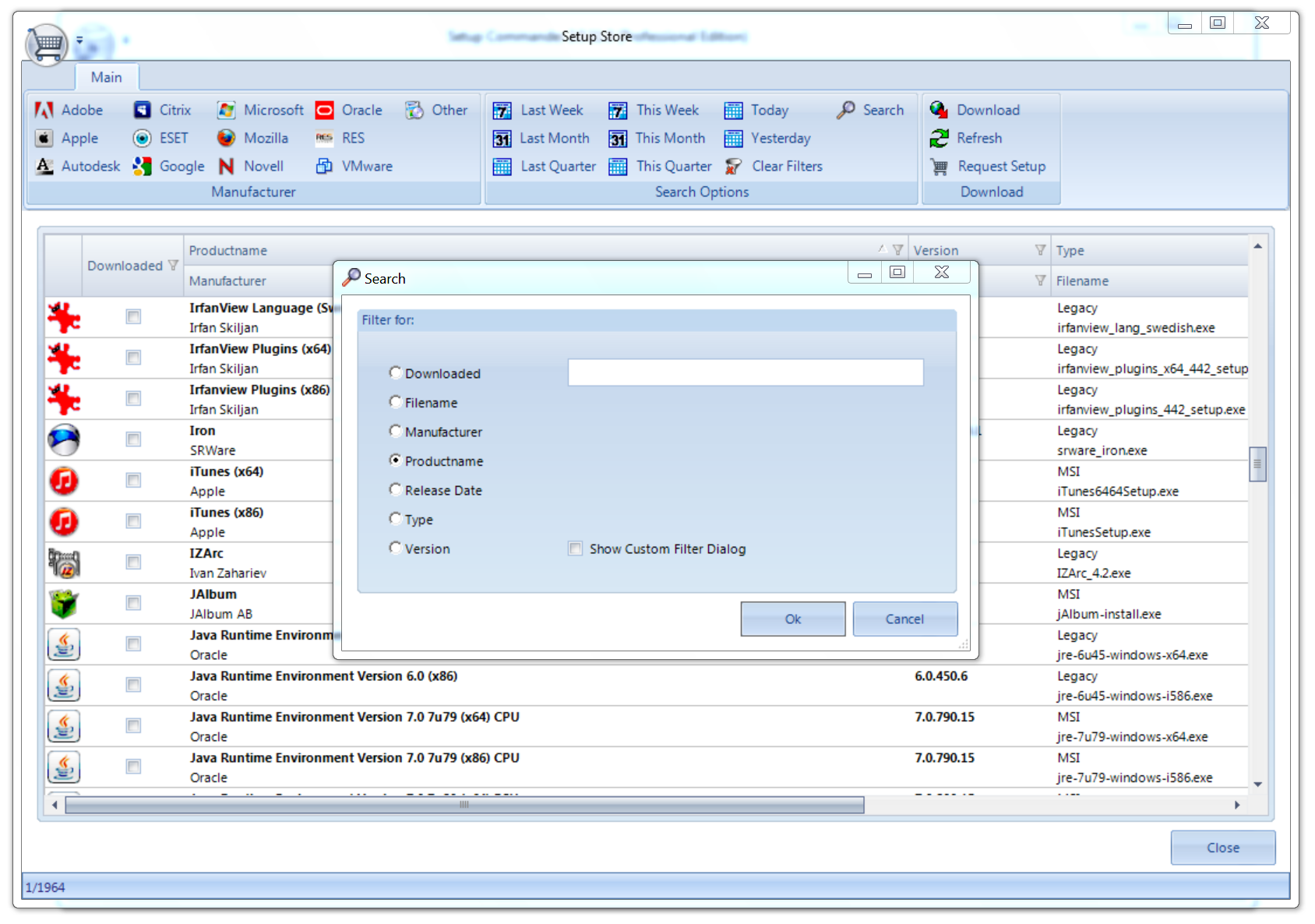The width and height of the screenshot is (1315, 924).
Task: Tick the Iron row downloaded checkbox
Action: click(134, 439)
